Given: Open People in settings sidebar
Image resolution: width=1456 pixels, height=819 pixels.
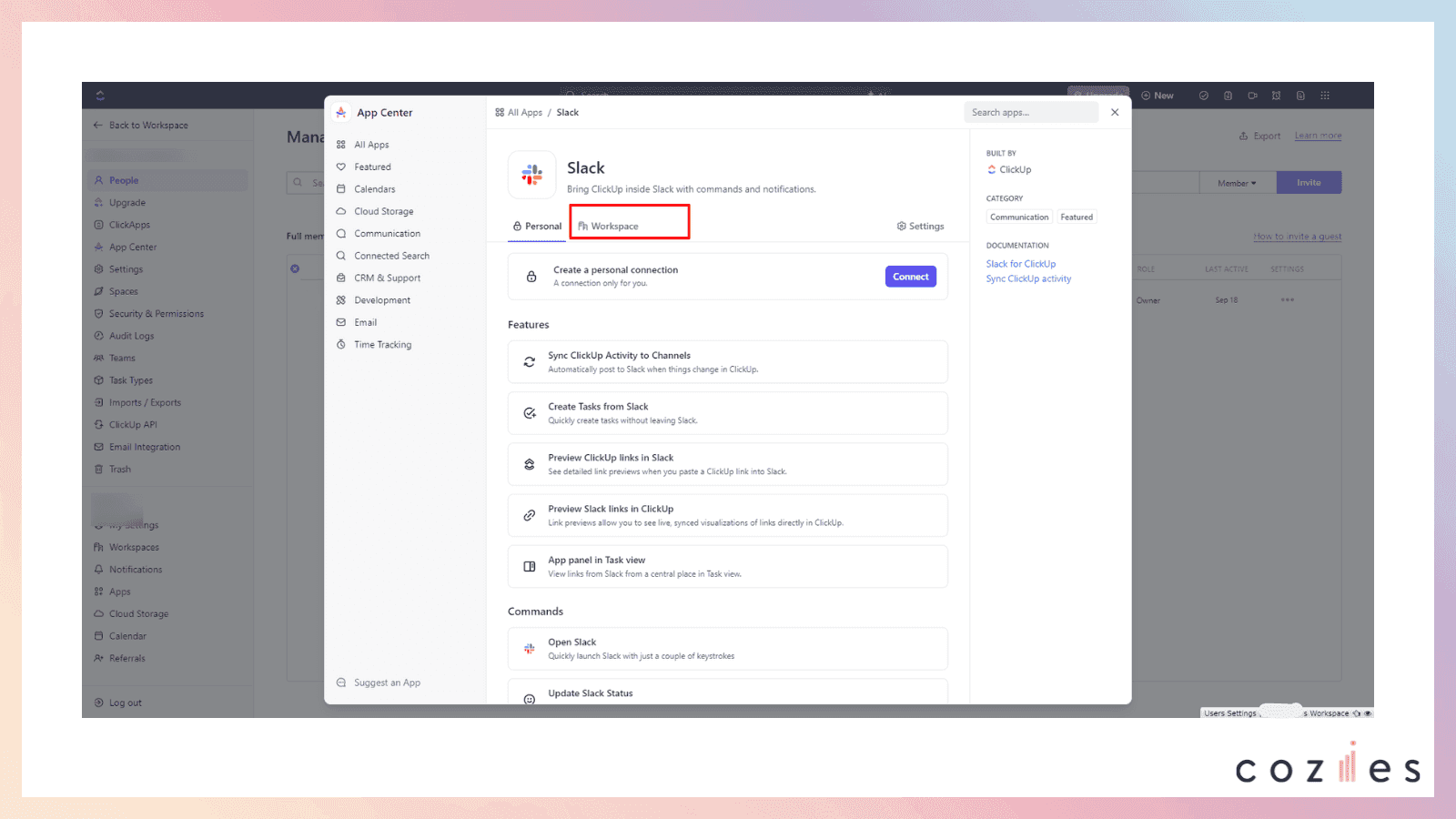Looking at the screenshot, I should click(x=167, y=180).
